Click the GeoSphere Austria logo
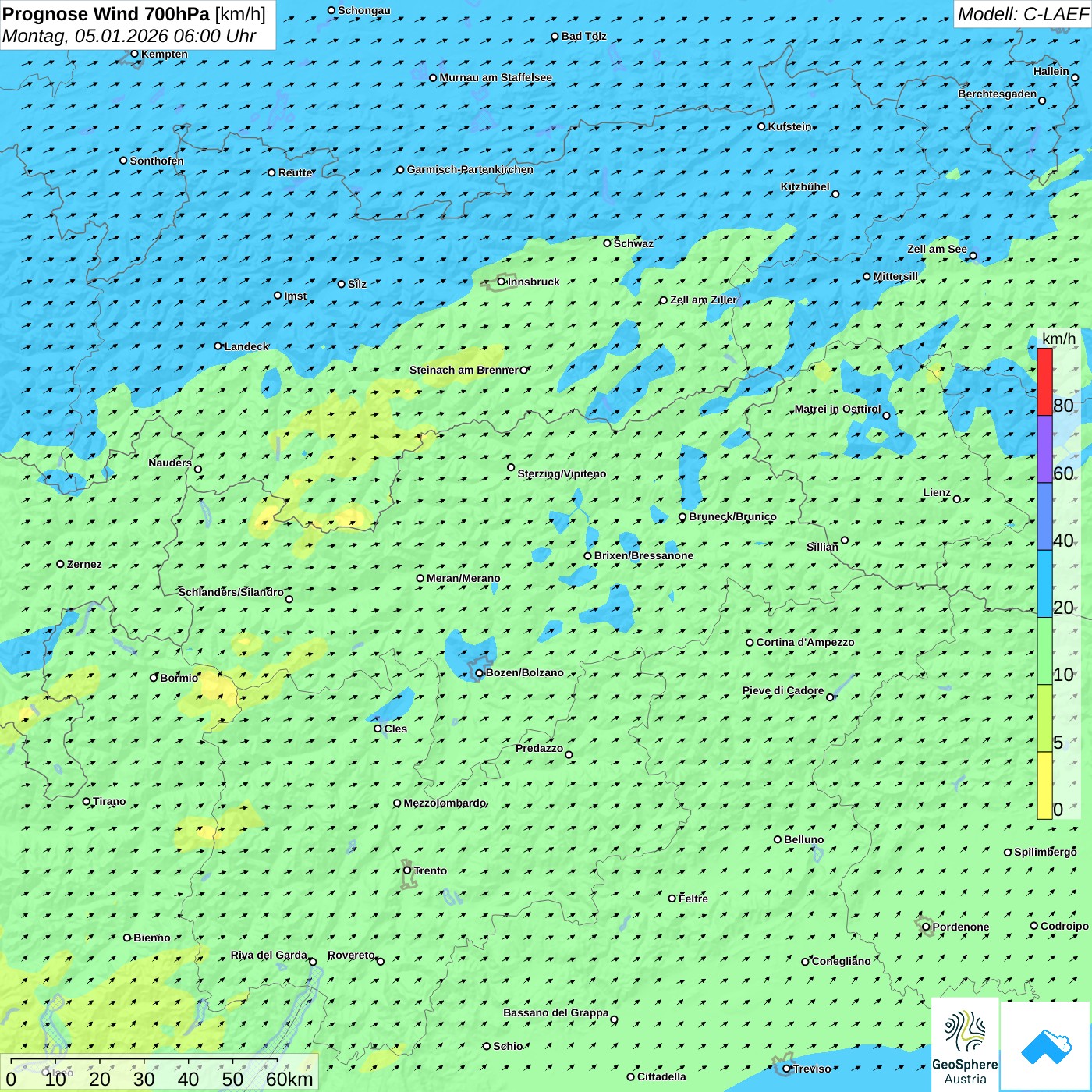Screen dimensions: 1092x1092 click(x=965, y=1045)
